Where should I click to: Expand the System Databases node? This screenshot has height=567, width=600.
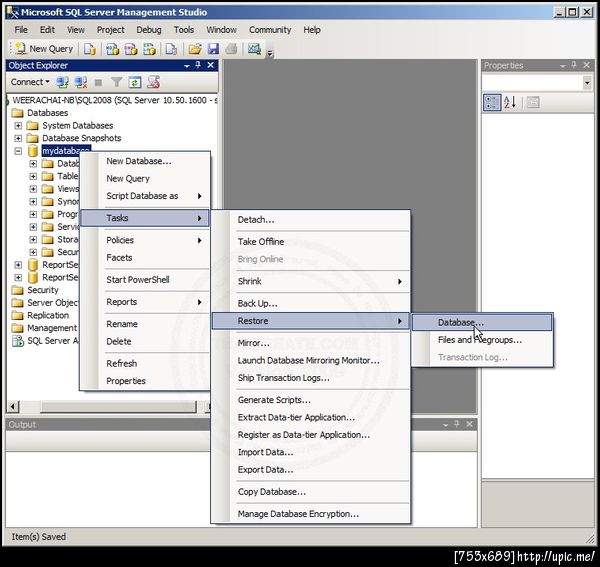click(18, 125)
